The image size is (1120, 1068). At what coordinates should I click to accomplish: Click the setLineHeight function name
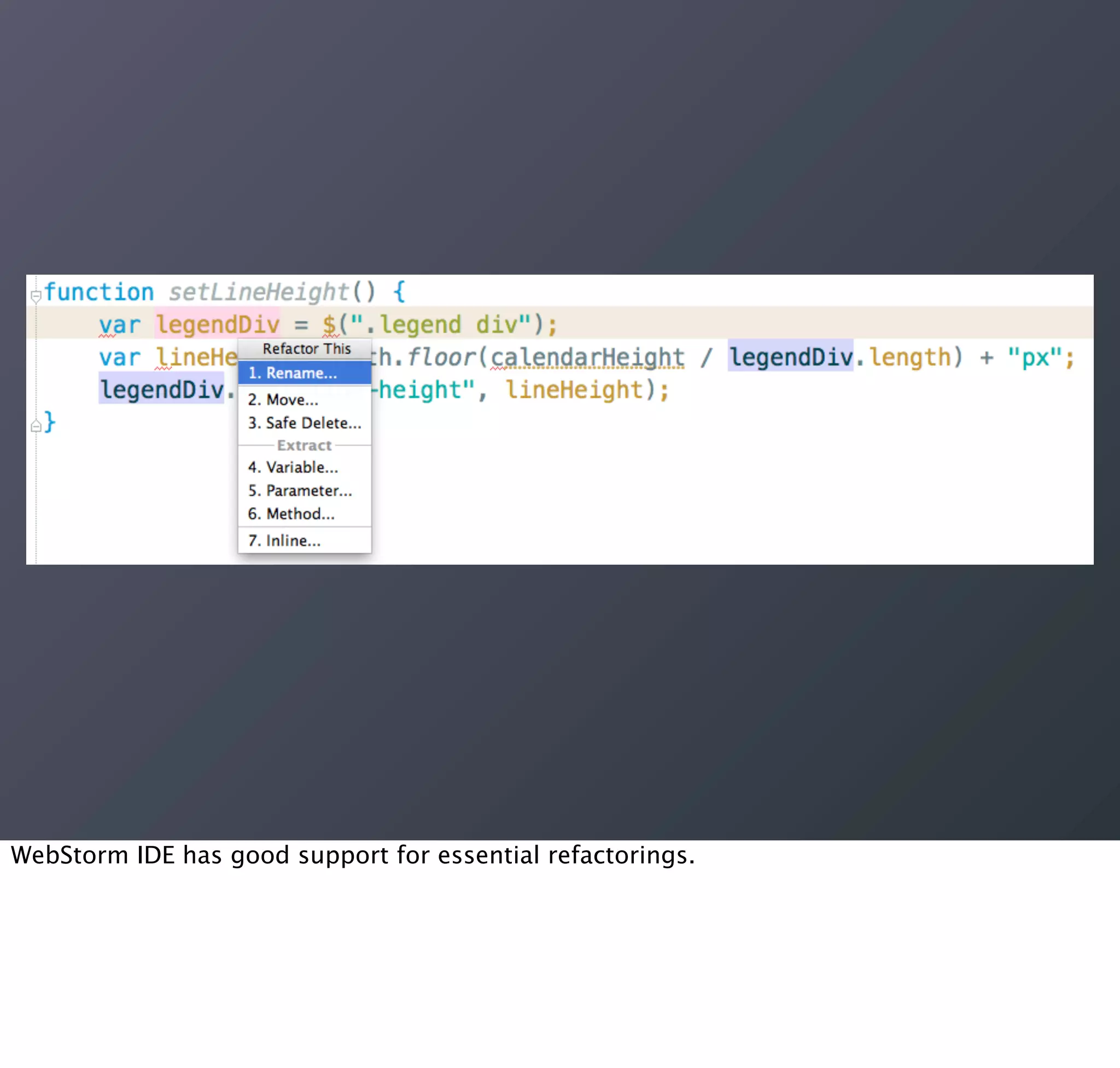pyautogui.click(x=259, y=292)
